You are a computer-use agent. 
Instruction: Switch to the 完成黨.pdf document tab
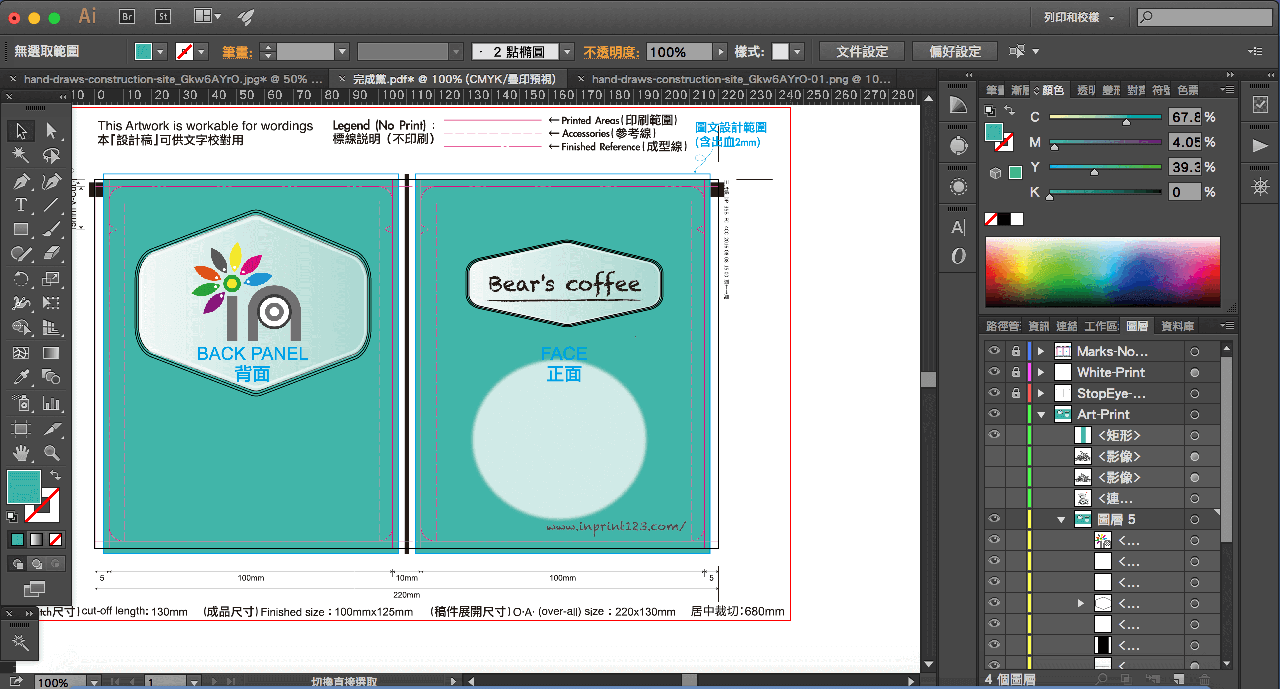click(x=450, y=78)
